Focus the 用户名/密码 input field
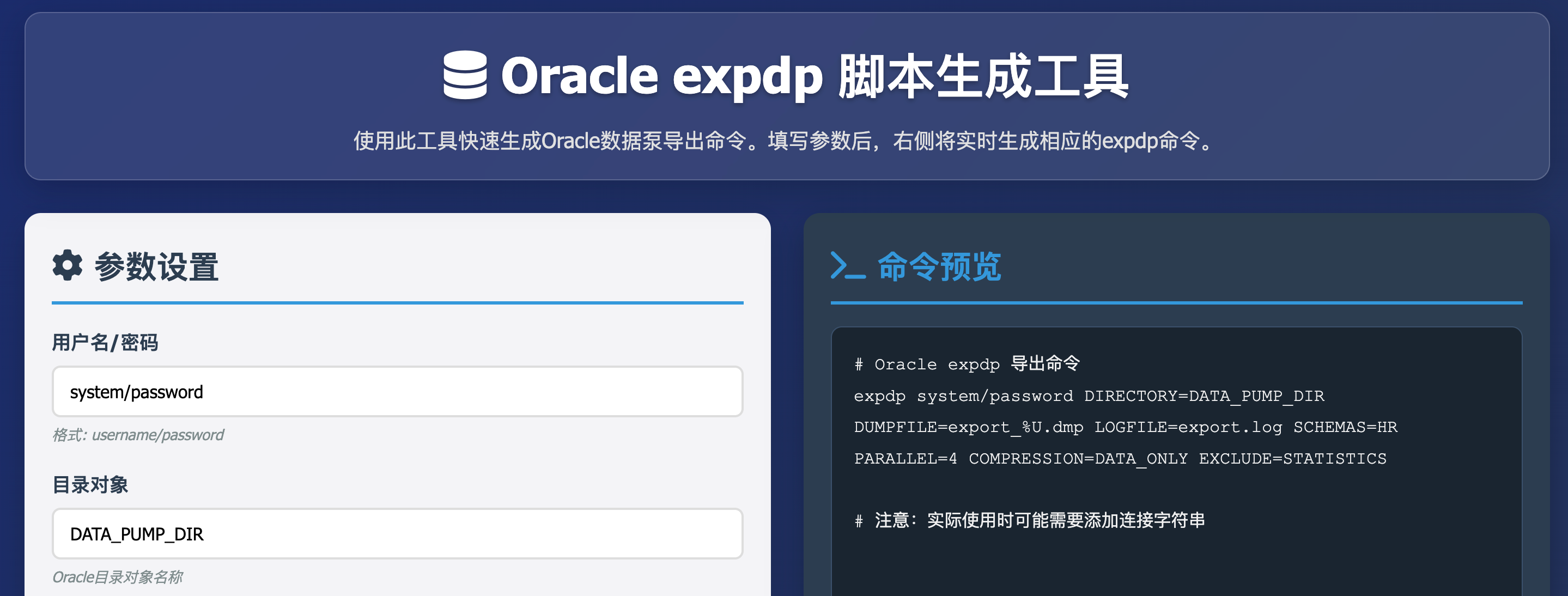1568x596 pixels. coord(397,392)
